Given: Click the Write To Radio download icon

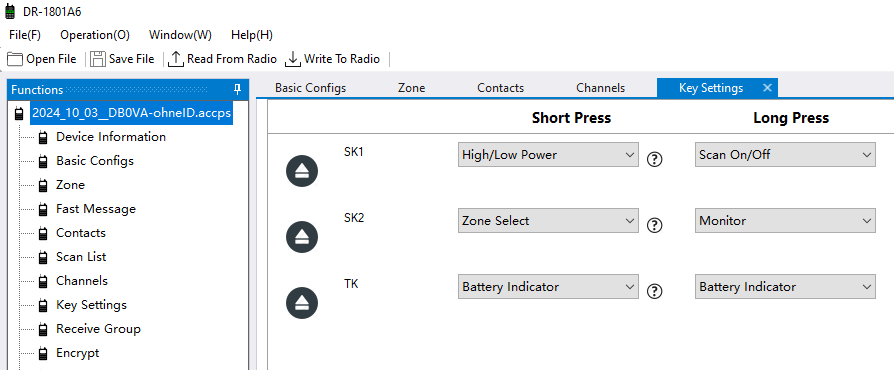Looking at the screenshot, I should coord(292,59).
